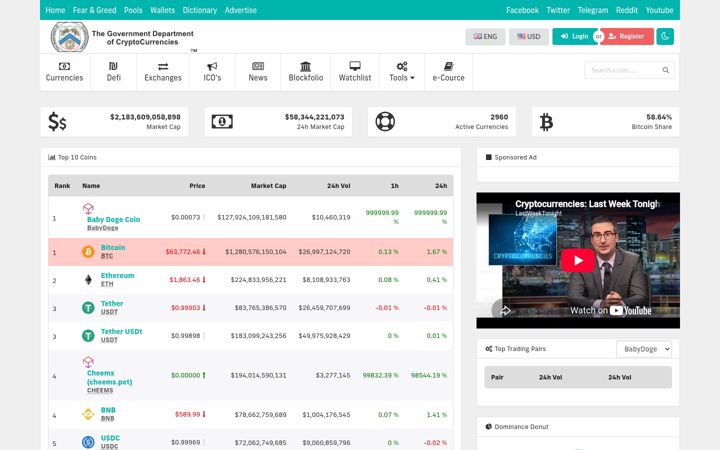Click the video title Cryptocurrencies: Last Week Tonight

point(587,204)
